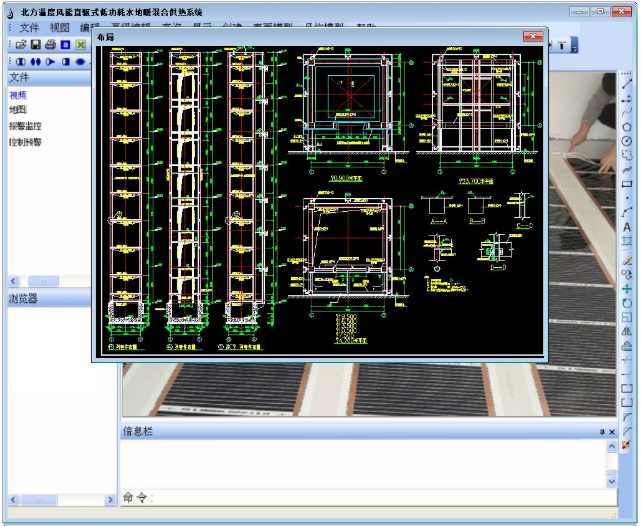This screenshot has width=641, height=526.
Task: Select the Line drawing tool
Action: (x=627, y=85)
